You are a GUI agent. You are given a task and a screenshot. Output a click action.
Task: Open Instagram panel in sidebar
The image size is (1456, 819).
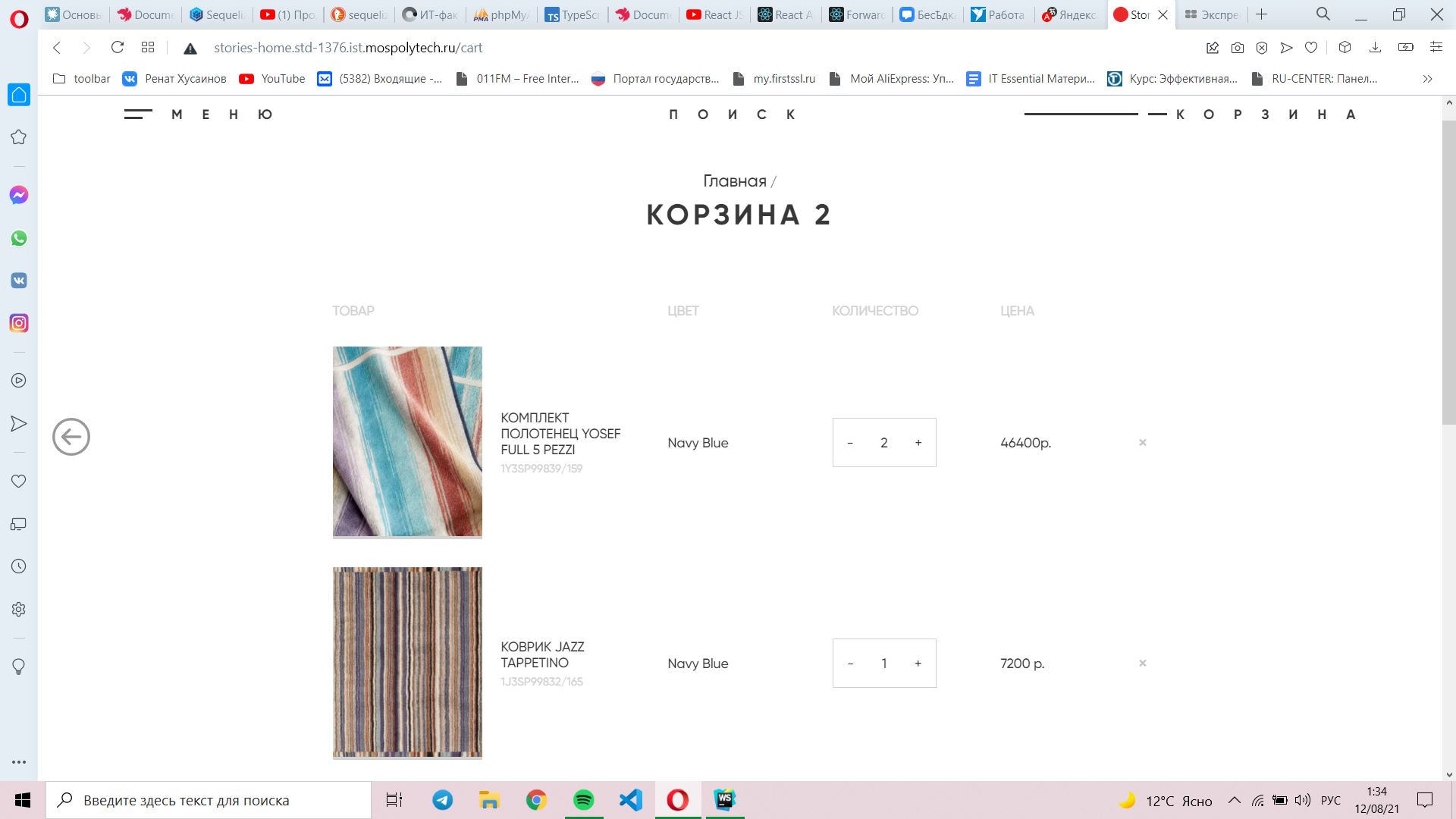point(19,323)
